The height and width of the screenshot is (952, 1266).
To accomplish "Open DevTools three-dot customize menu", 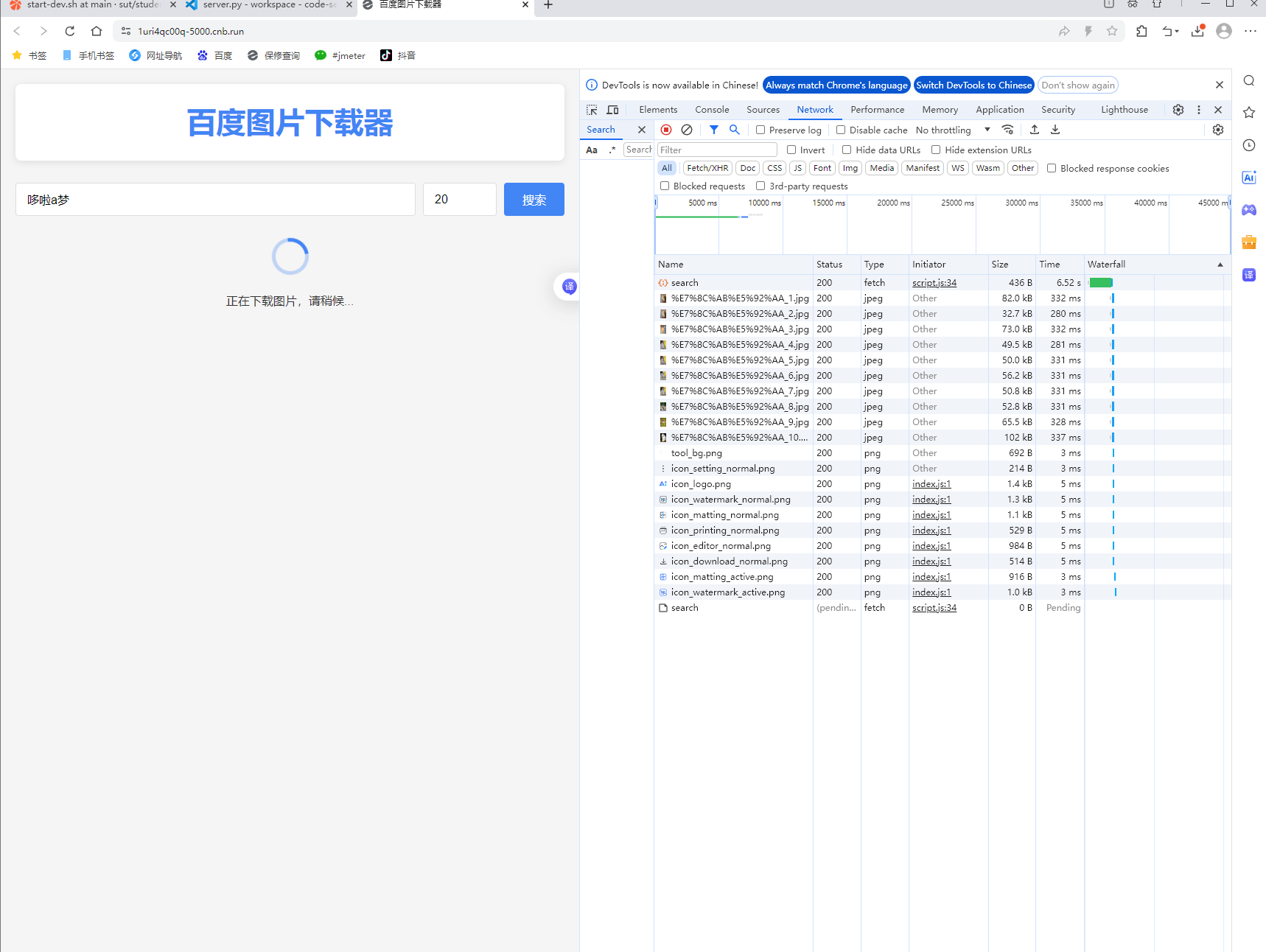I will pos(1199,110).
